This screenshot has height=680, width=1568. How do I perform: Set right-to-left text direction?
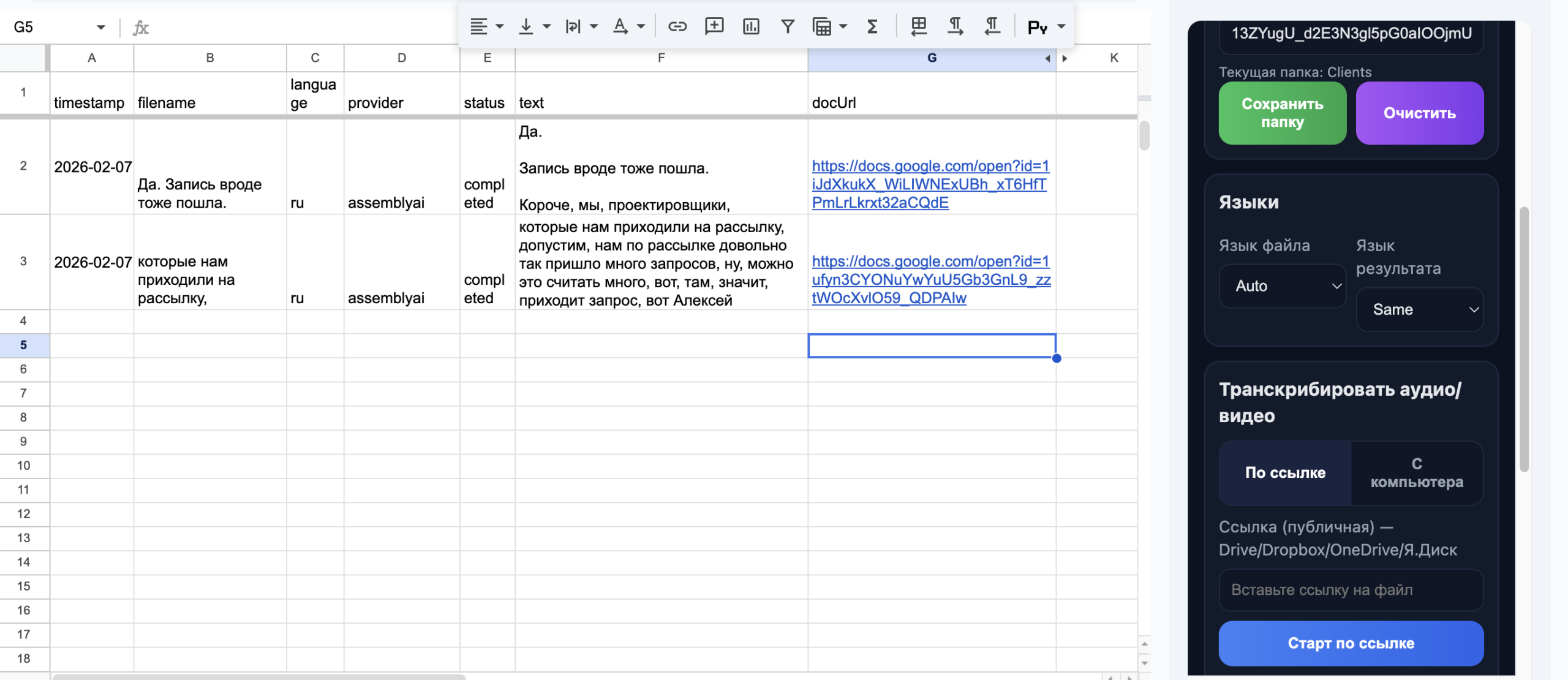click(x=992, y=26)
